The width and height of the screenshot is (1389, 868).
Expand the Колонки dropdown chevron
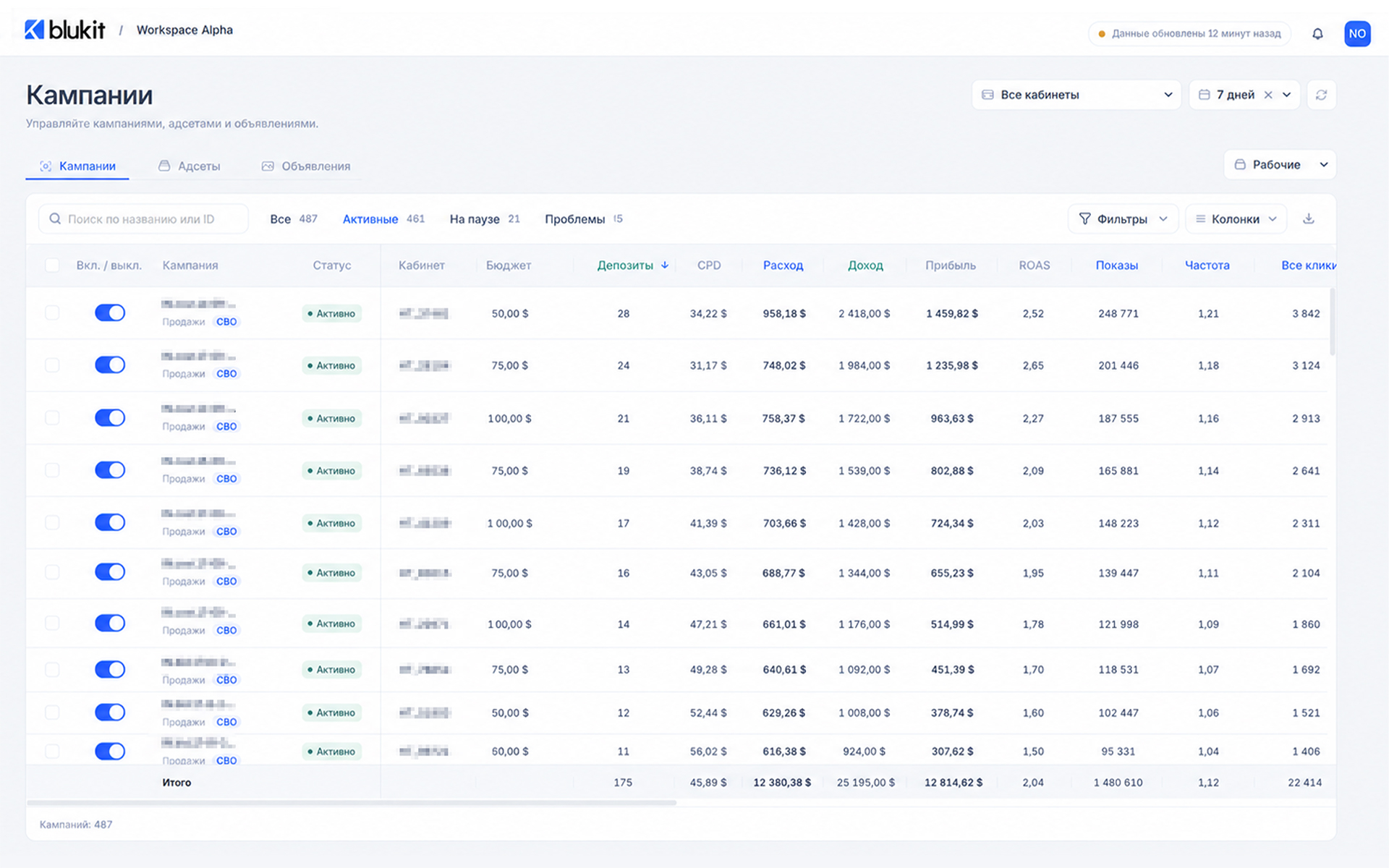click(x=1273, y=218)
